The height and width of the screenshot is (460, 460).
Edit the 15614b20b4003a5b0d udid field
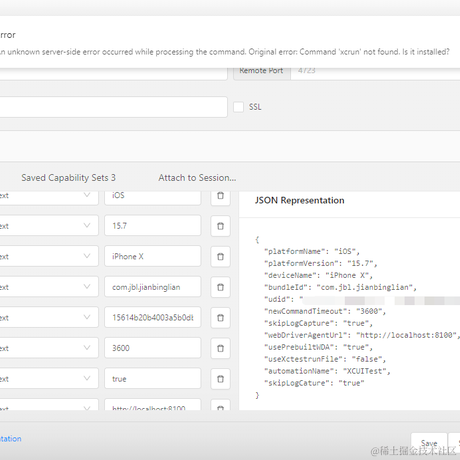(x=153, y=317)
